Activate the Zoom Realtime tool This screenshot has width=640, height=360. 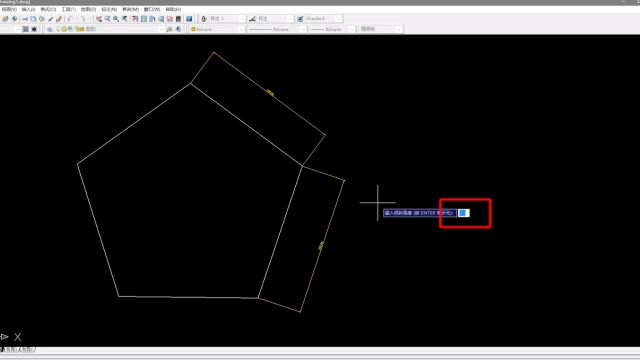point(107,19)
